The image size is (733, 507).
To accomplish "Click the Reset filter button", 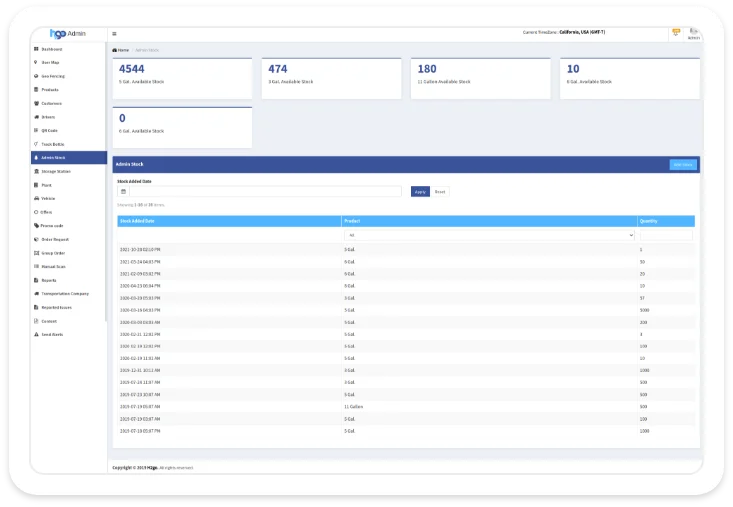I will click(x=440, y=192).
